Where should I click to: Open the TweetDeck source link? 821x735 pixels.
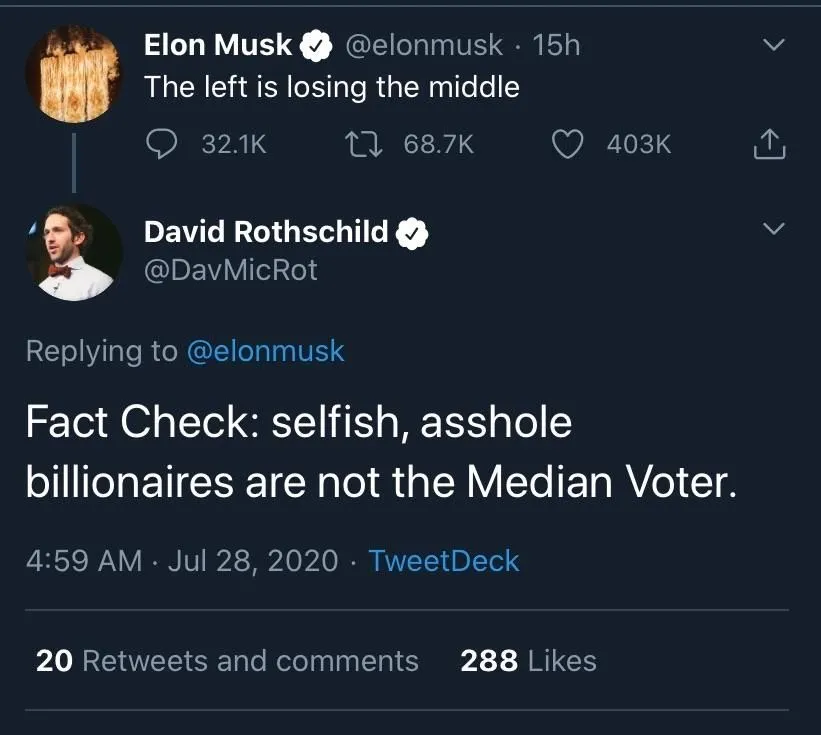(443, 561)
